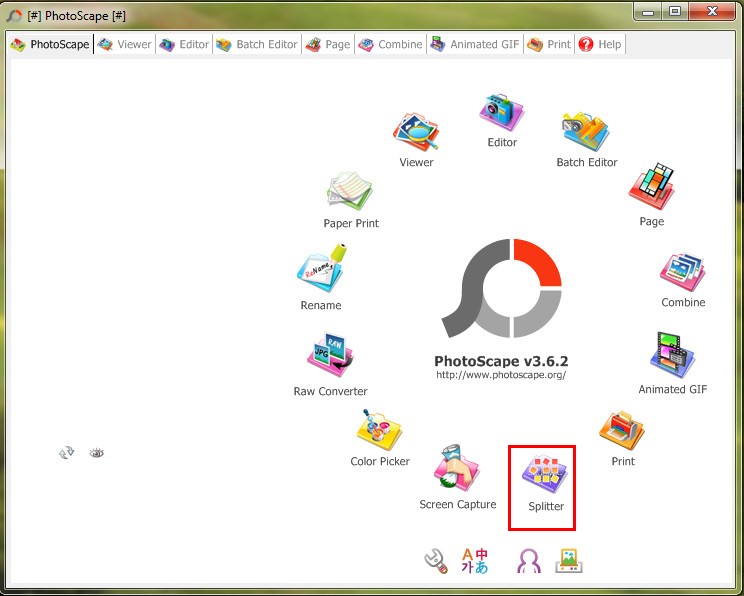Switch to the Viewer tab
This screenshot has height=596, width=744.
click(125, 44)
